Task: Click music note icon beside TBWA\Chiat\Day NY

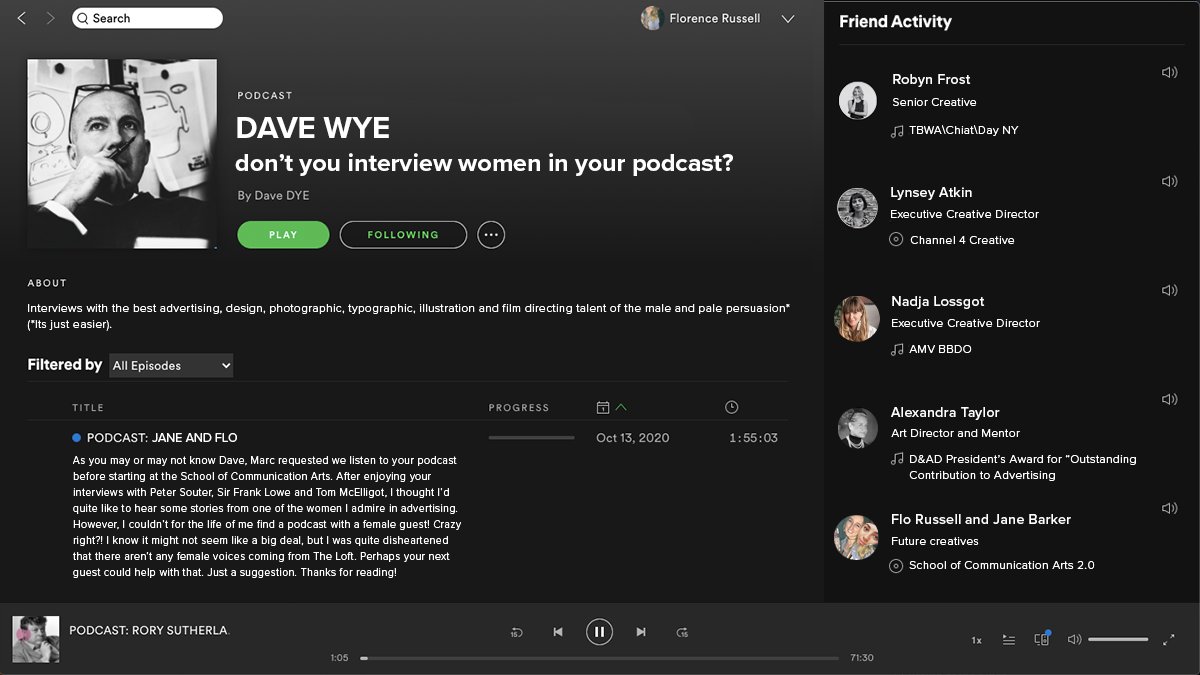Action: click(897, 131)
